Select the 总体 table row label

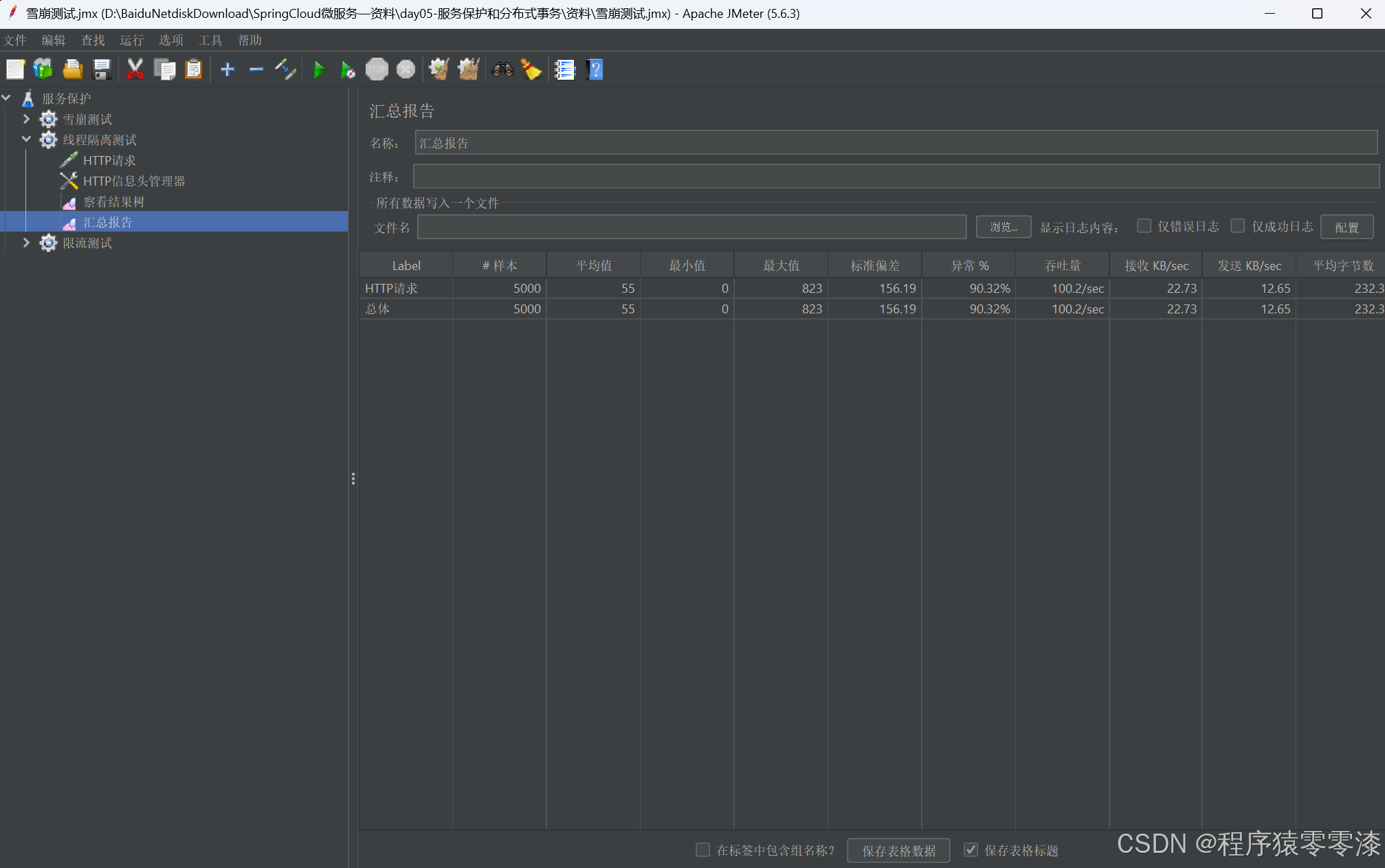[377, 309]
